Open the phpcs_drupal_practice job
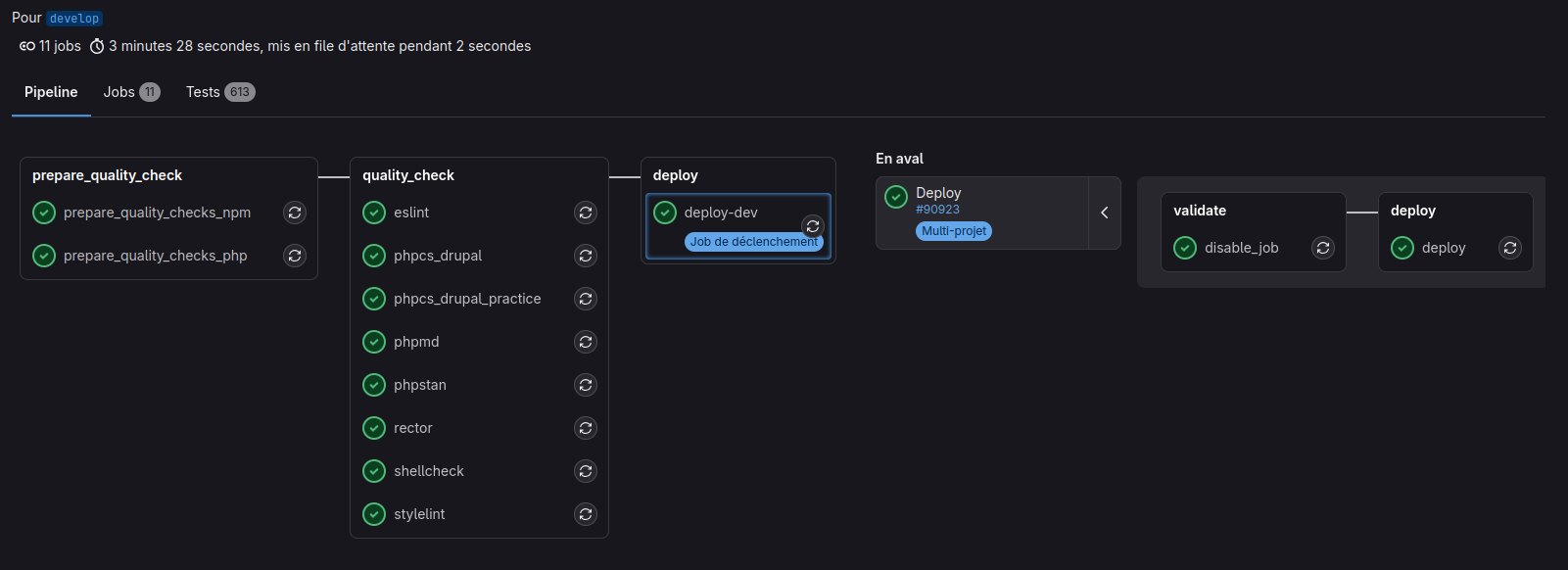The width and height of the screenshot is (1568, 570). [467, 299]
